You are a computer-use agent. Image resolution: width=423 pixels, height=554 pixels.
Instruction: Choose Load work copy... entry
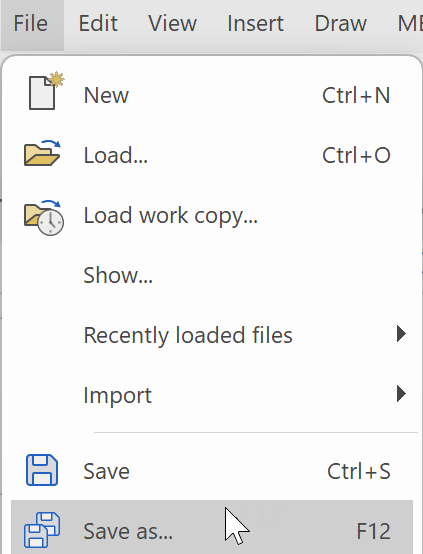(212, 215)
